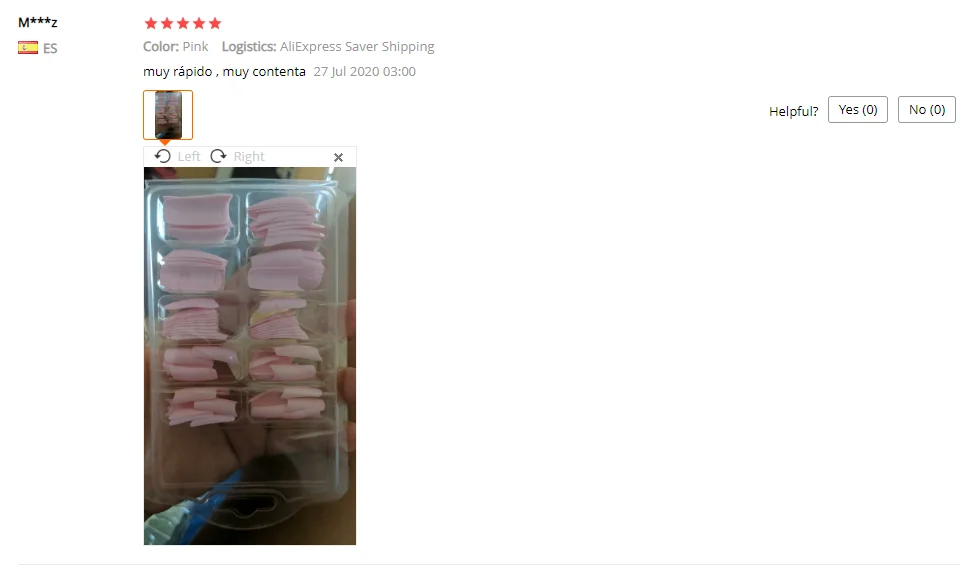Viewport: 960px width, 568px height.
Task: Click the Spain flag icon
Action: pyautogui.click(x=28, y=48)
